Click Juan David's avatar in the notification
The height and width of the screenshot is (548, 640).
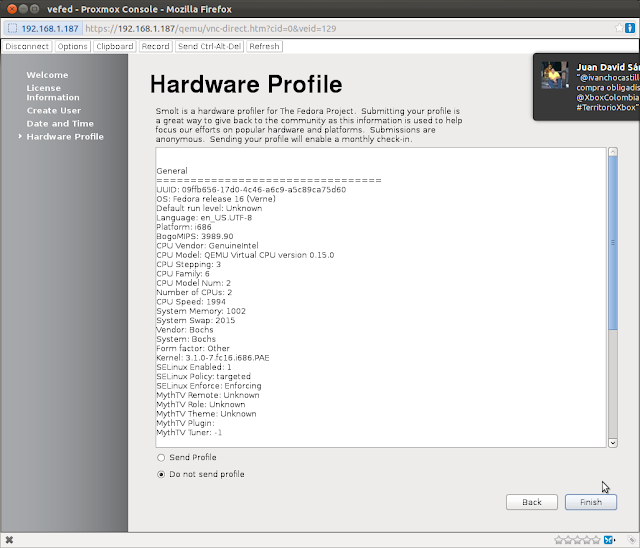[x=554, y=75]
